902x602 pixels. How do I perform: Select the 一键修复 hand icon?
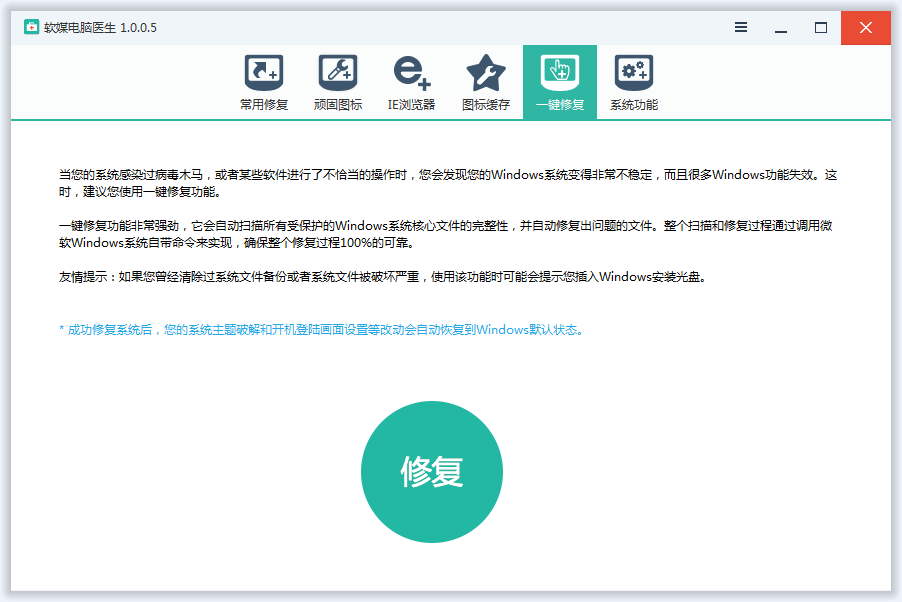pyautogui.click(x=560, y=73)
